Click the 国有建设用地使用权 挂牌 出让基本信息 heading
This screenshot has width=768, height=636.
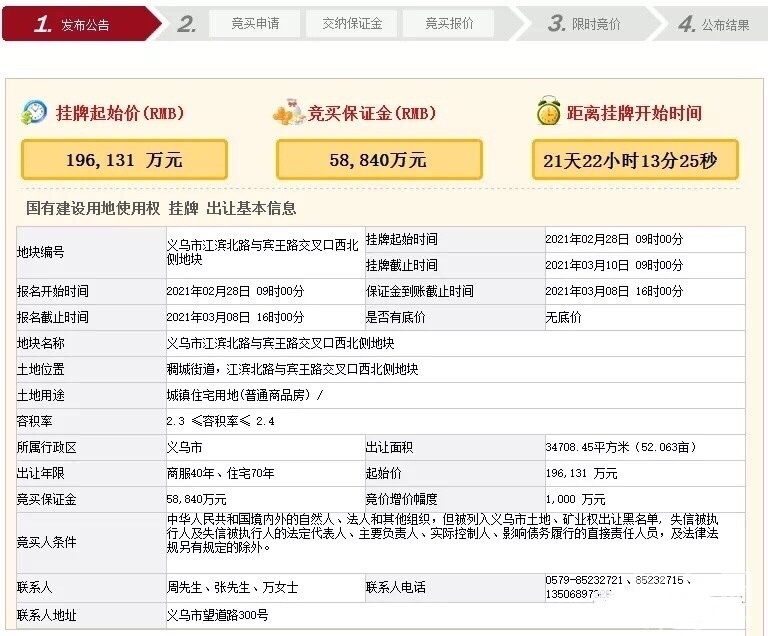161,208
